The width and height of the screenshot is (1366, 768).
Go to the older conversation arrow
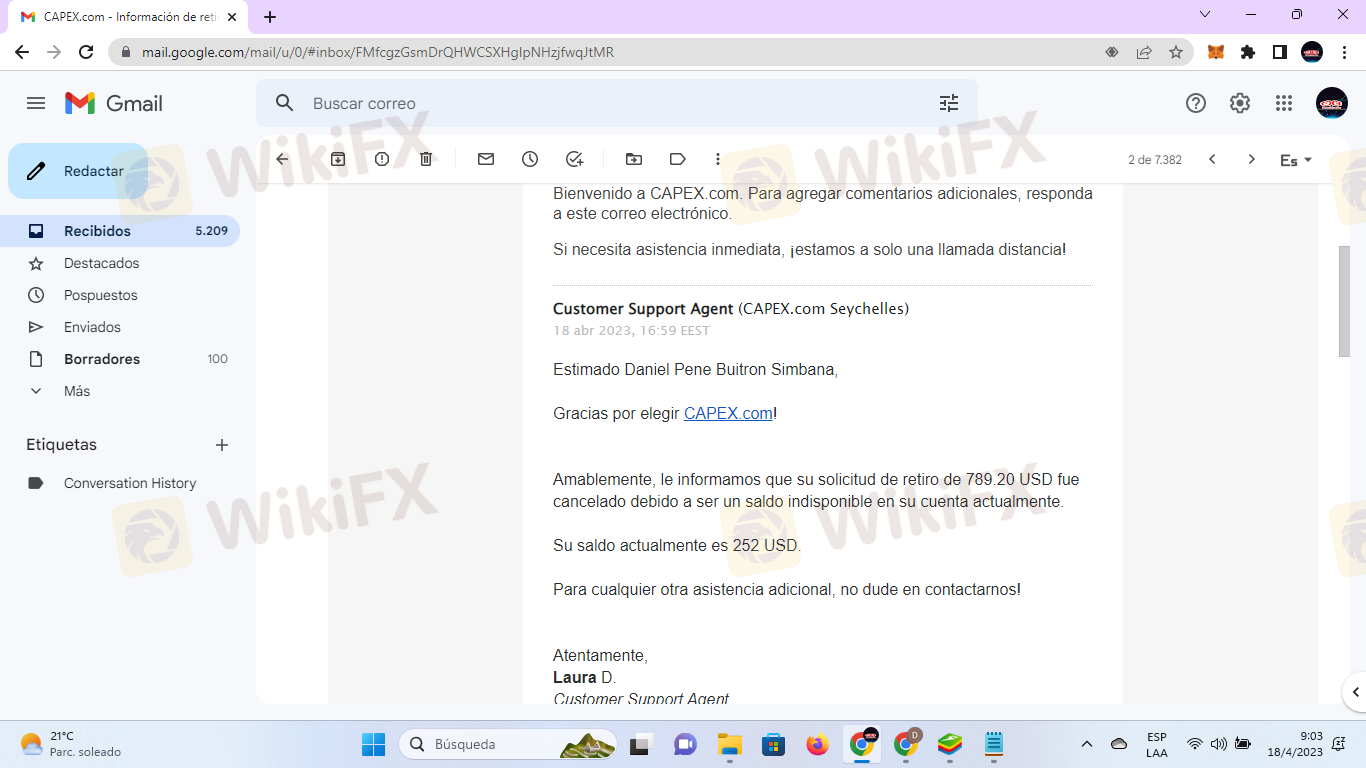(1251, 159)
